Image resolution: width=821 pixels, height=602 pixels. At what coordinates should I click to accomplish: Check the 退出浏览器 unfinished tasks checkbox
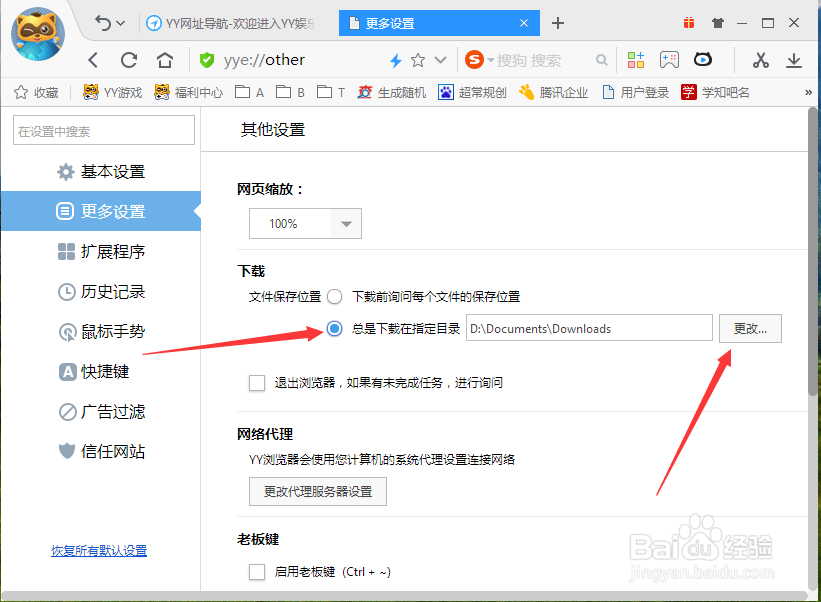click(x=257, y=383)
